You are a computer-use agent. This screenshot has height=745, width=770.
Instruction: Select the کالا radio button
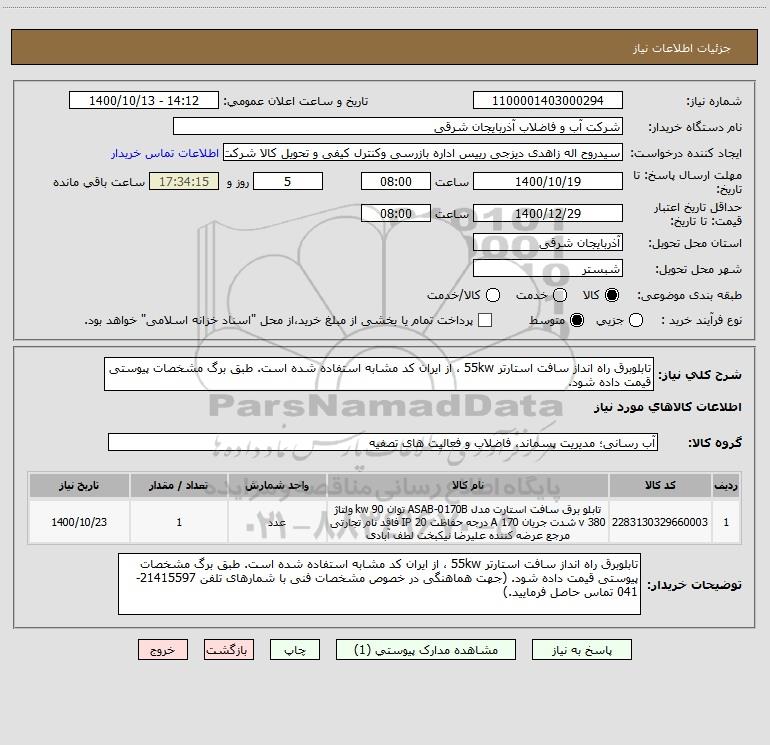pos(612,295)
